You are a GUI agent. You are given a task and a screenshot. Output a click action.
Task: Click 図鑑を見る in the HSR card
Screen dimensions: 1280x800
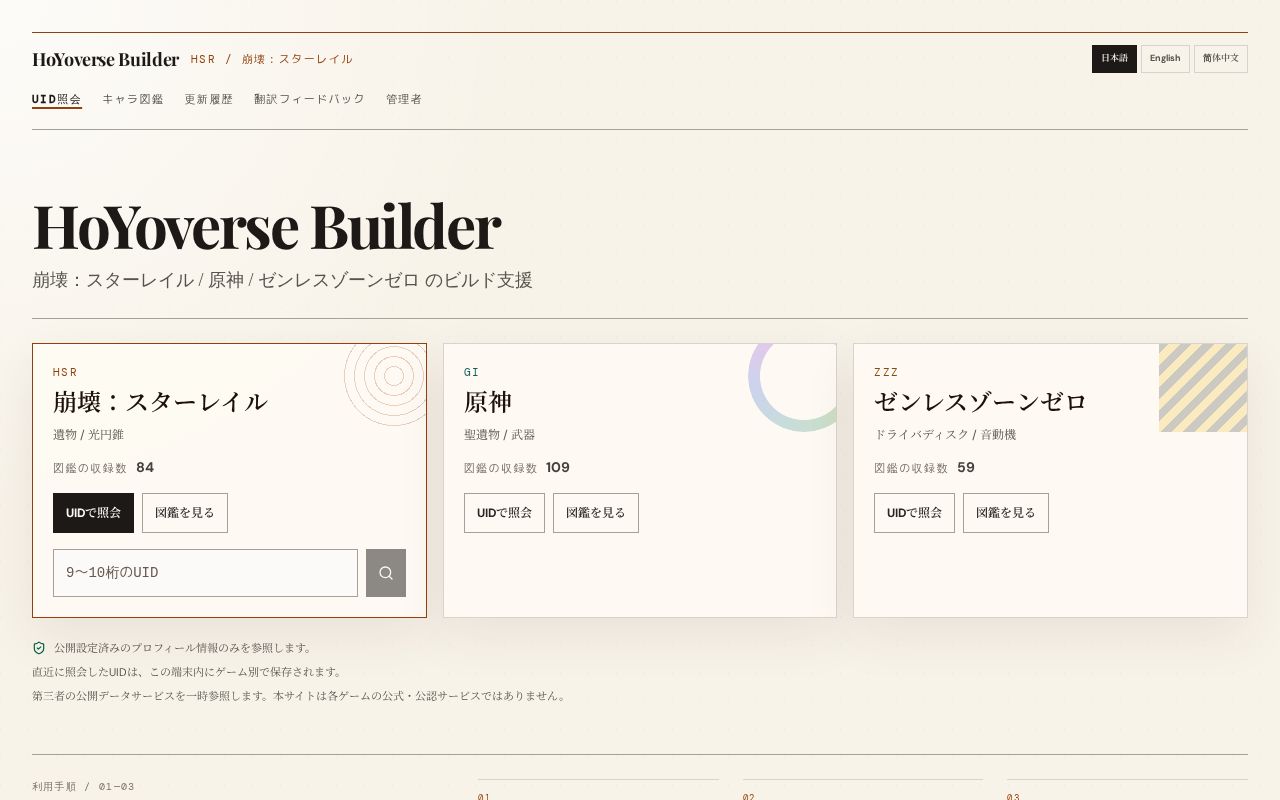tap(185, 513)
